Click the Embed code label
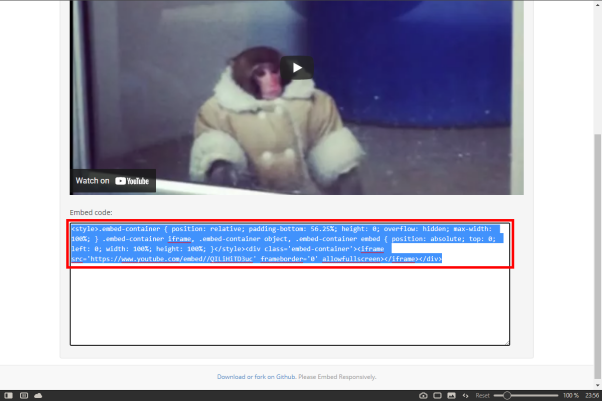 tap(91, 212)
